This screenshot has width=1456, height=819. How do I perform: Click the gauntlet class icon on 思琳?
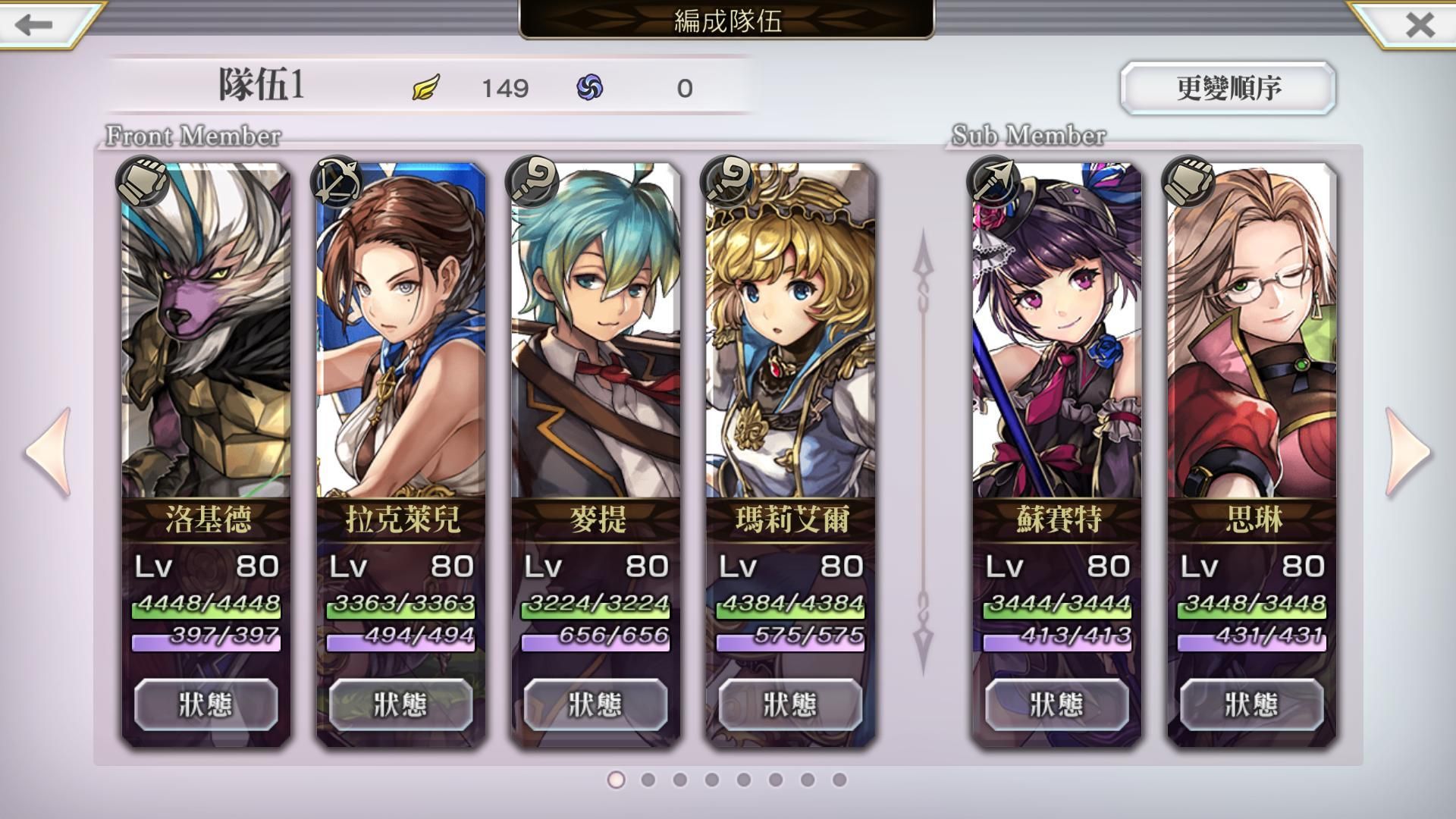coord(1188,182)
